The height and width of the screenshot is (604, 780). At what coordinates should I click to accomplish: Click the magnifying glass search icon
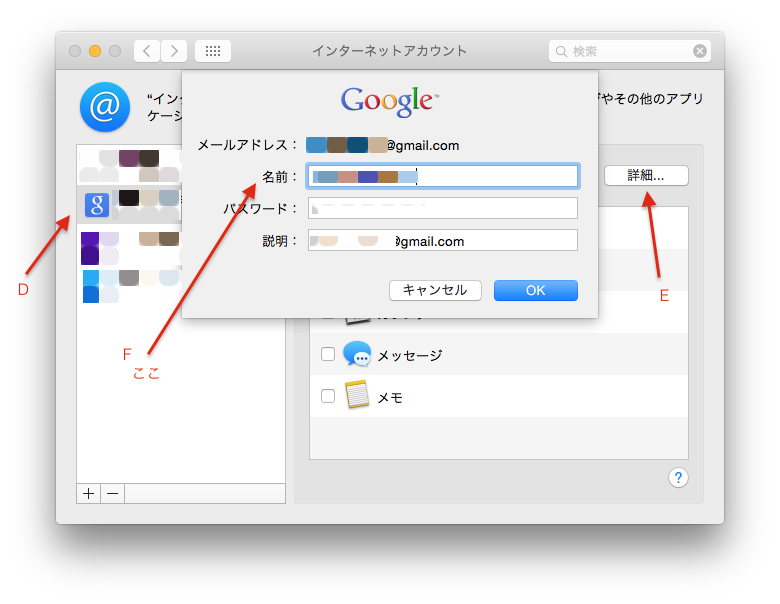pos(561,51)
